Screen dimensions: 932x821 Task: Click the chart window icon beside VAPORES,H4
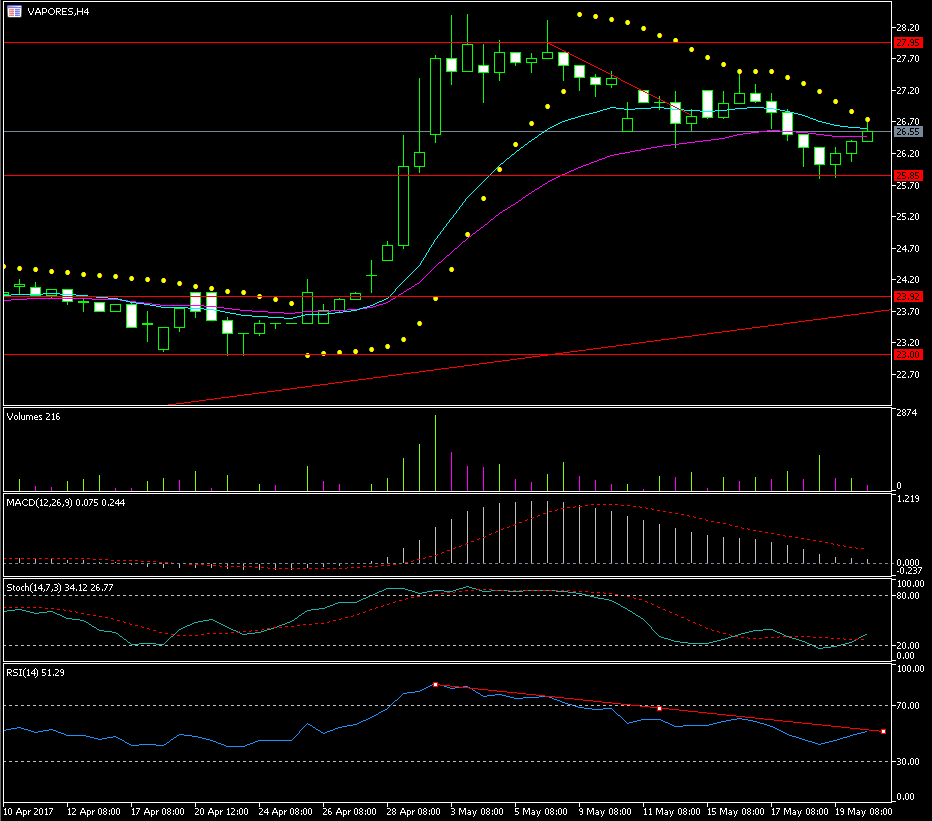point(14,10)
